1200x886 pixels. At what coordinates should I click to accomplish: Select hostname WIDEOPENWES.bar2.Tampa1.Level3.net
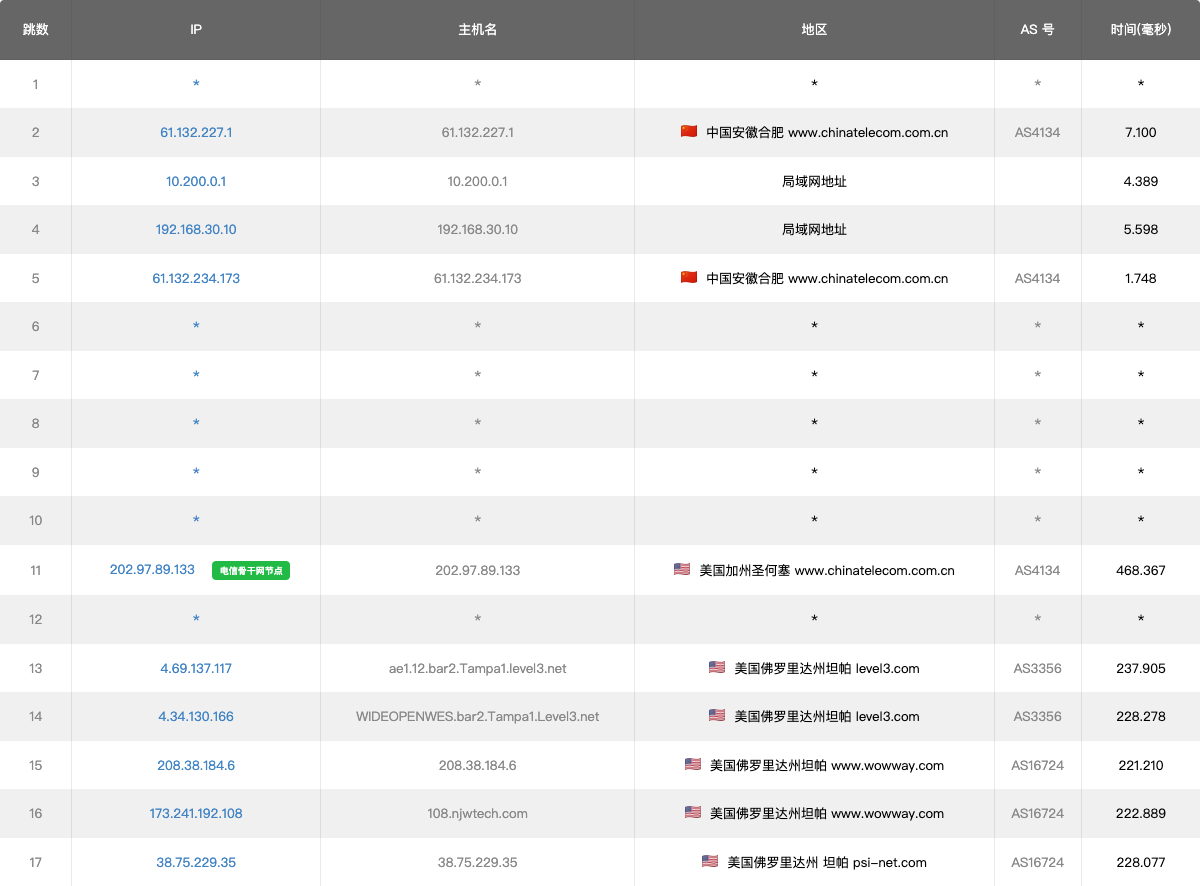(x=478, y=716)
